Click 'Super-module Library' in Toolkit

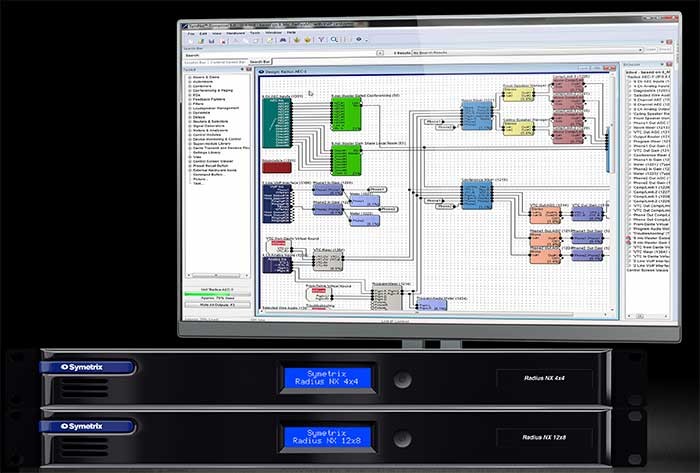[x=212, y=144]
